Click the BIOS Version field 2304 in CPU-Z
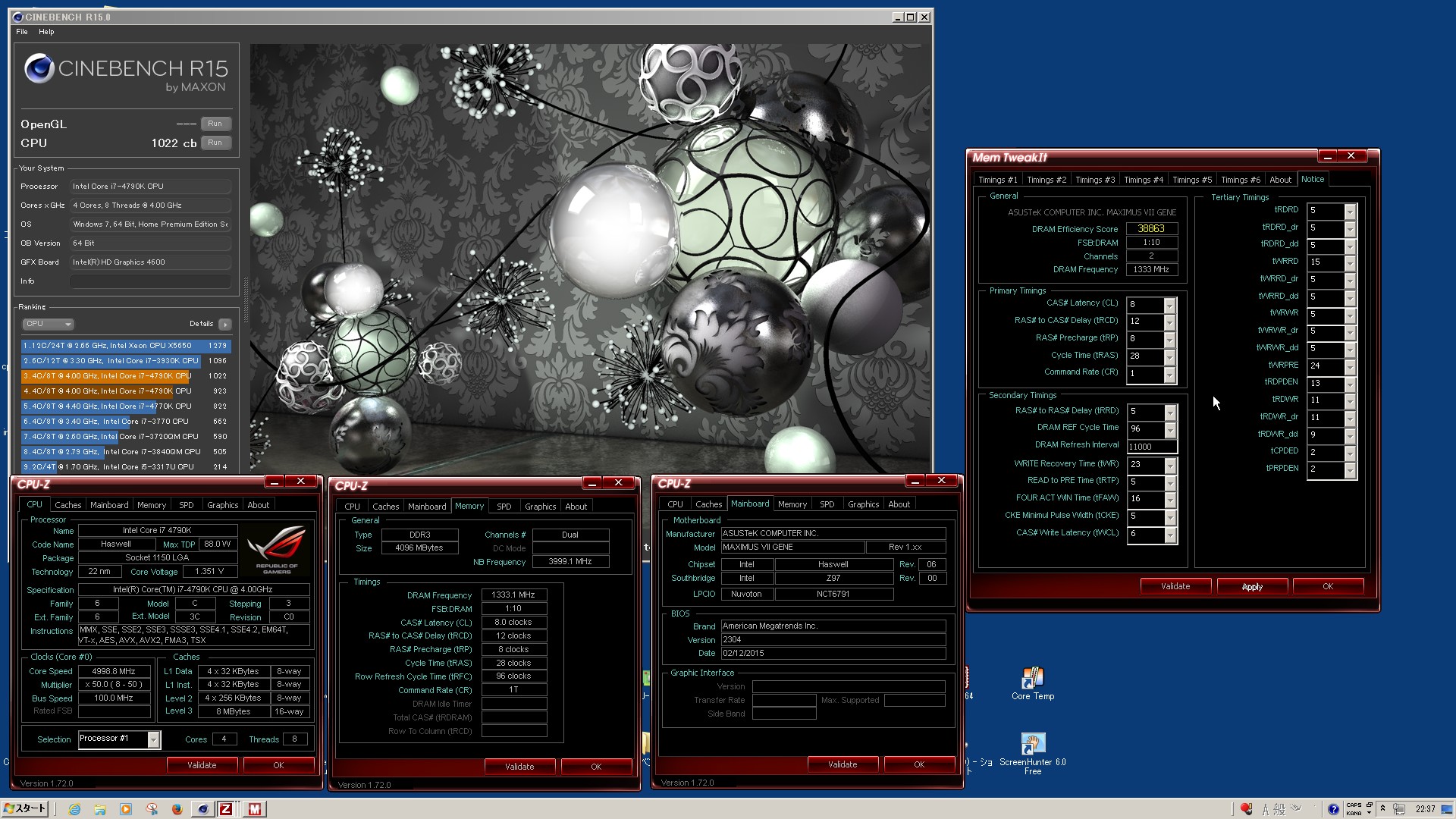 click(833, 639)
